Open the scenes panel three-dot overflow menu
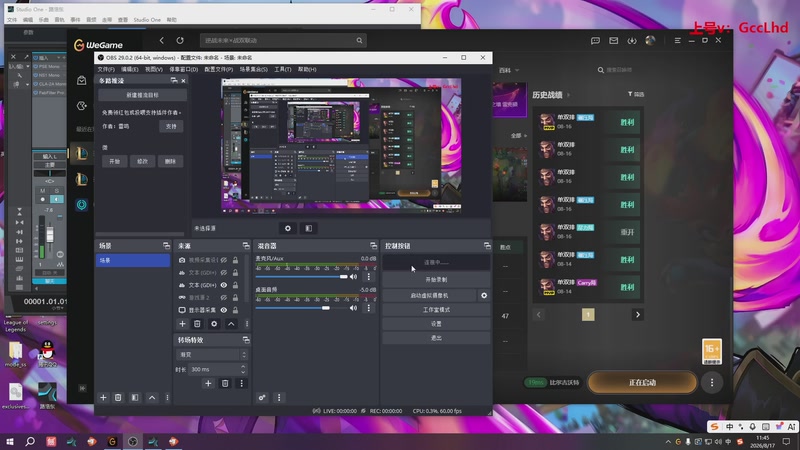Screen dimensions: 800x450 coord(167,397)
